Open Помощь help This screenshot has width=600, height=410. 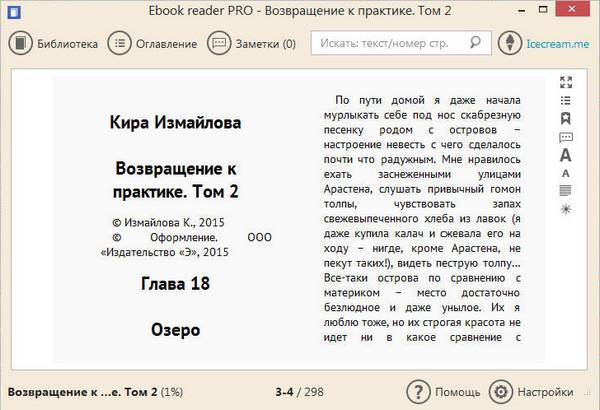pyautogui.click(x=444, y=391)
